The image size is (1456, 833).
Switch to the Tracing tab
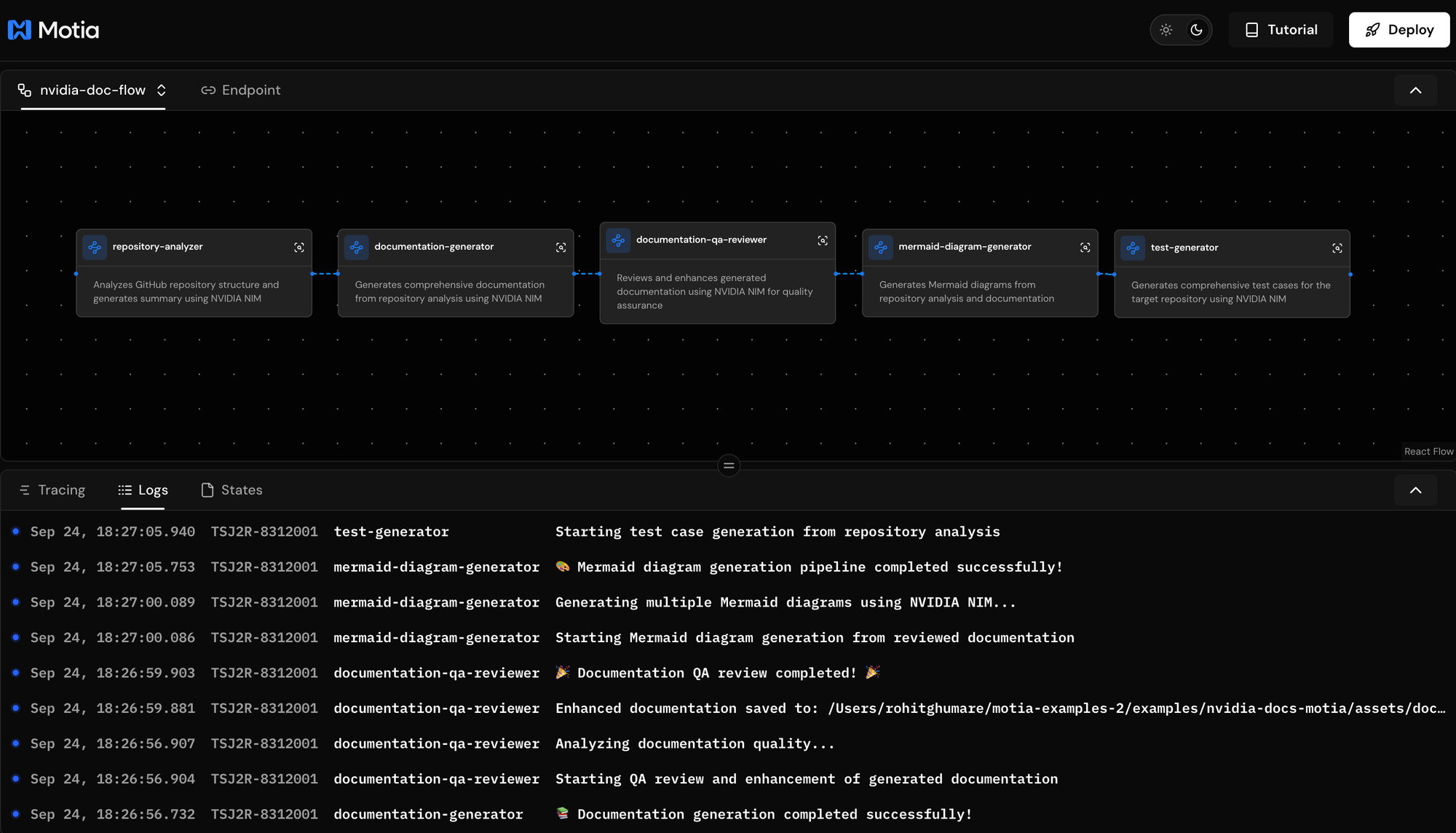(52, 490)
